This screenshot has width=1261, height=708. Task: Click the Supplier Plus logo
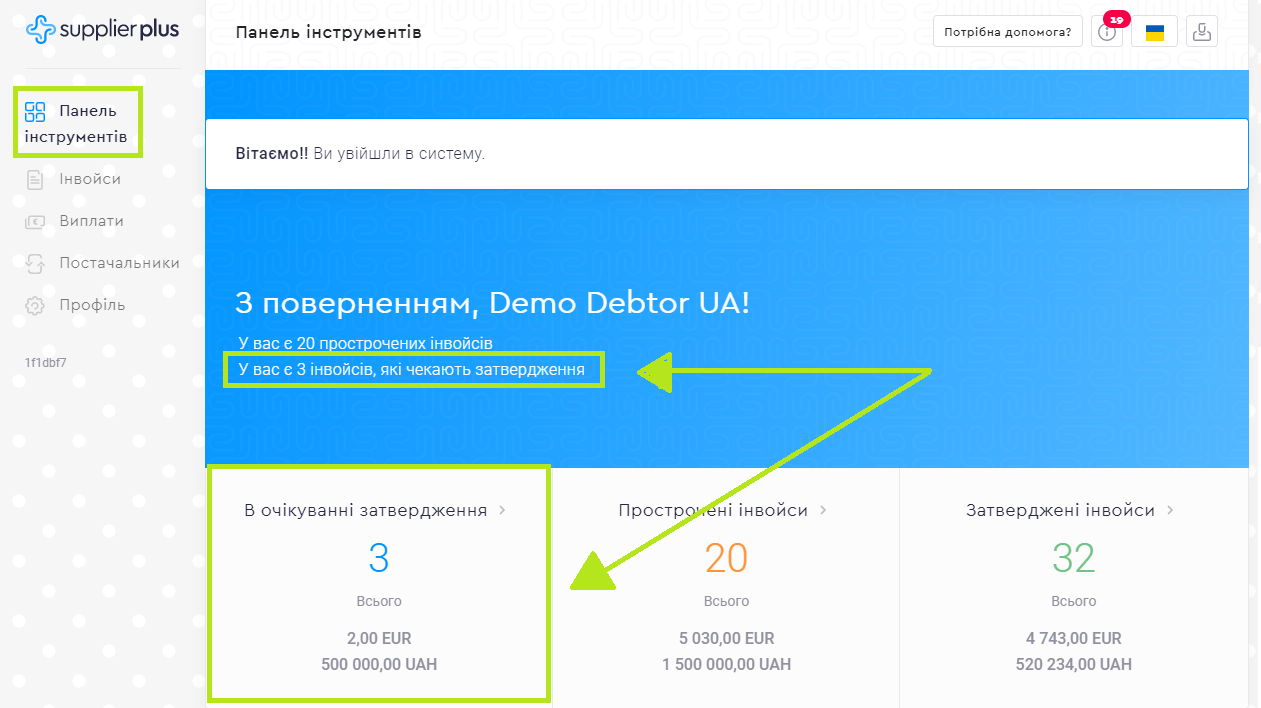[102, 30]
